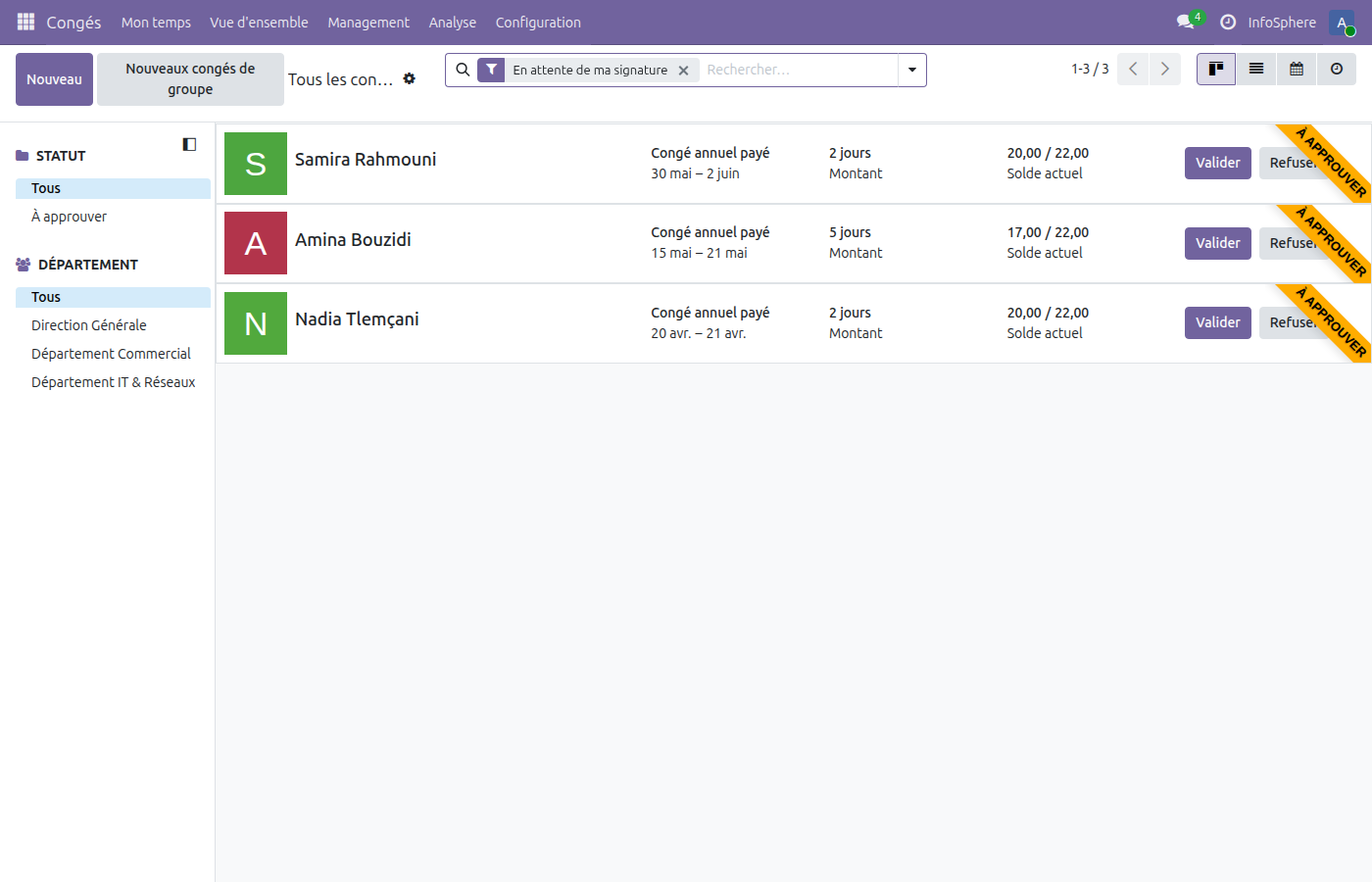Expand the search options dropdown
Viewport: 1372px width, 882px height.
click(912, 70)
